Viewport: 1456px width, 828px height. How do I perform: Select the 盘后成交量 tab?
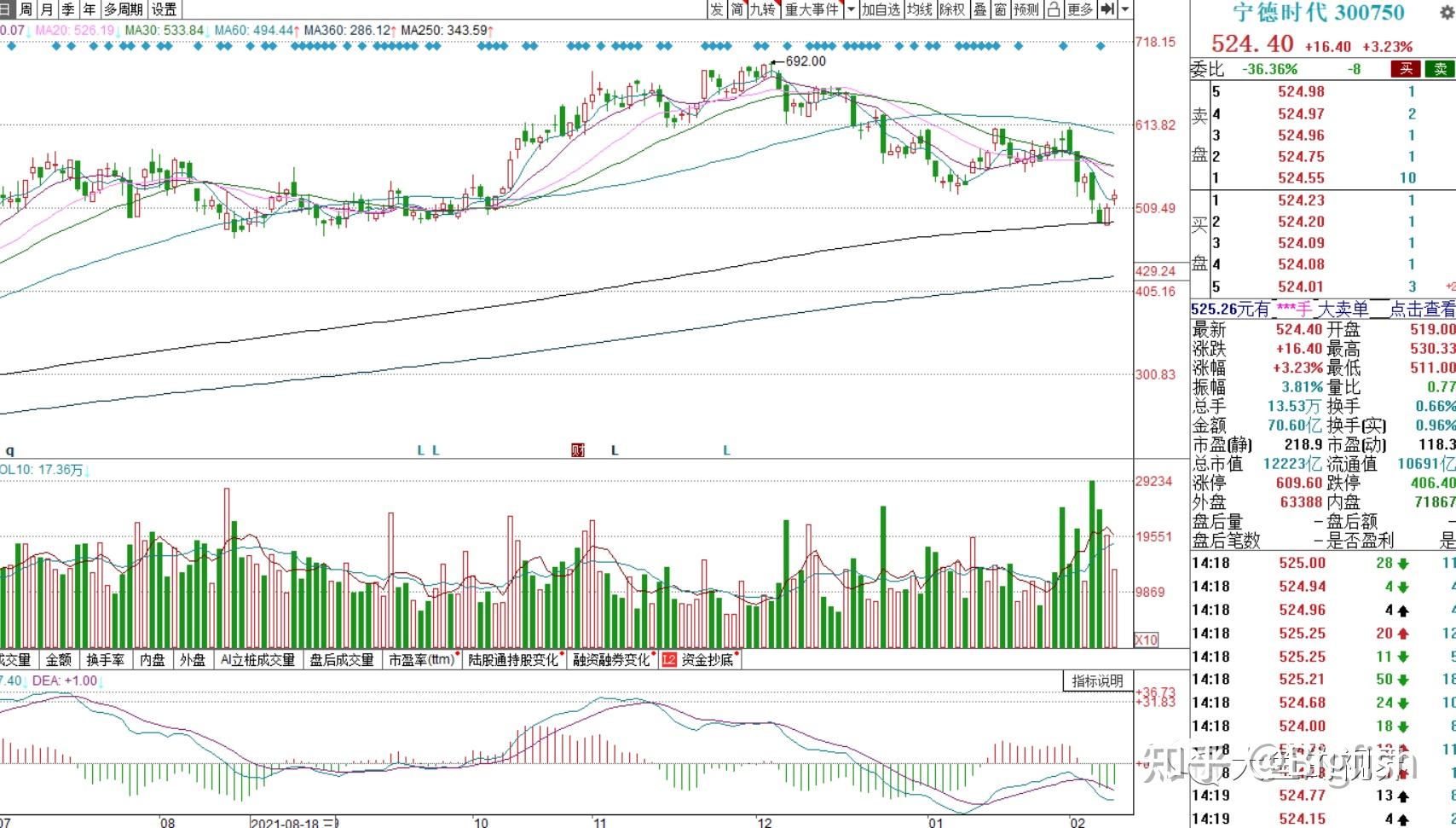coord(342,659)
